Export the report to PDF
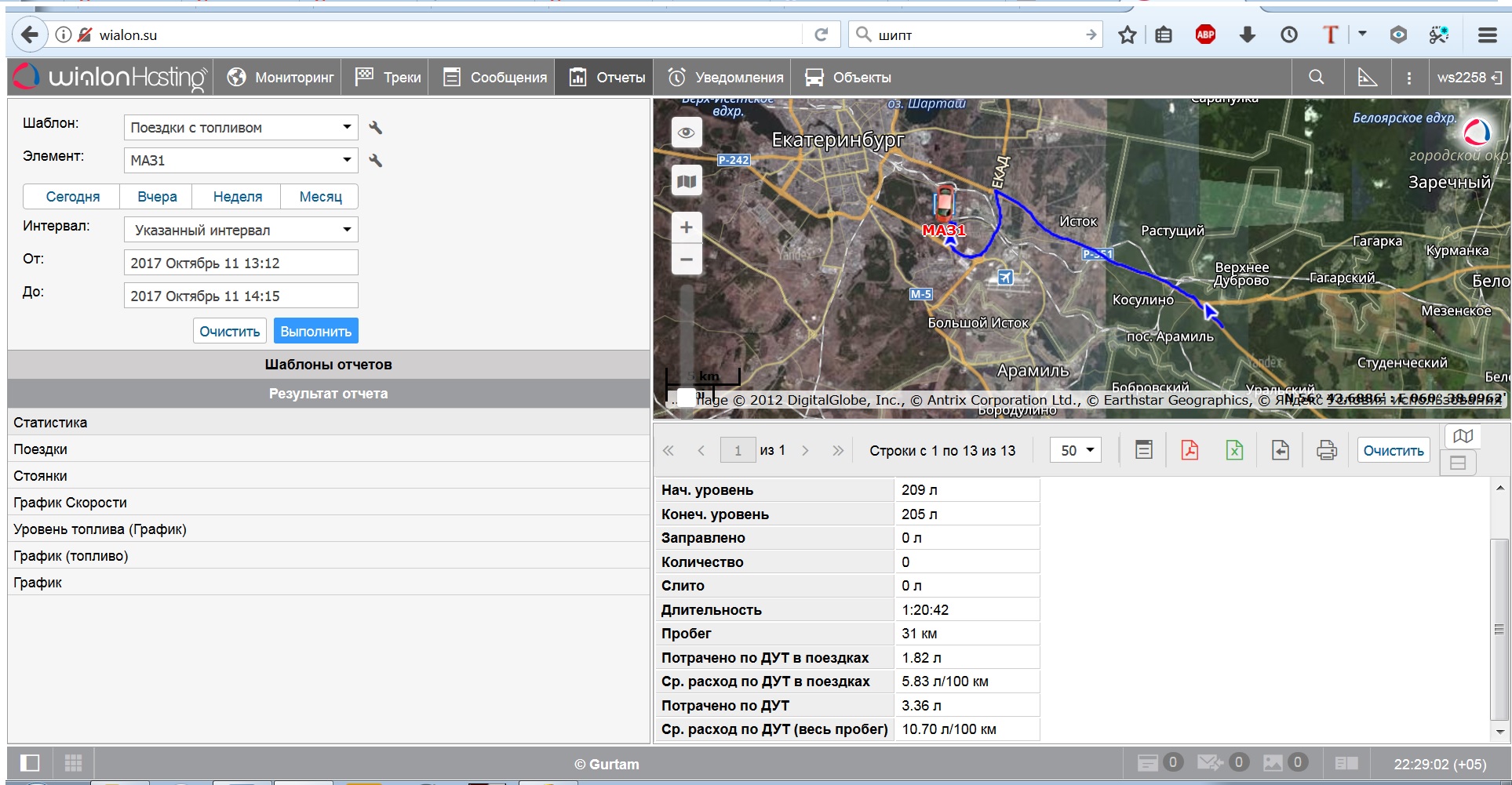This screenshot has height=785, width=1512. click(x=1190, y=450)
